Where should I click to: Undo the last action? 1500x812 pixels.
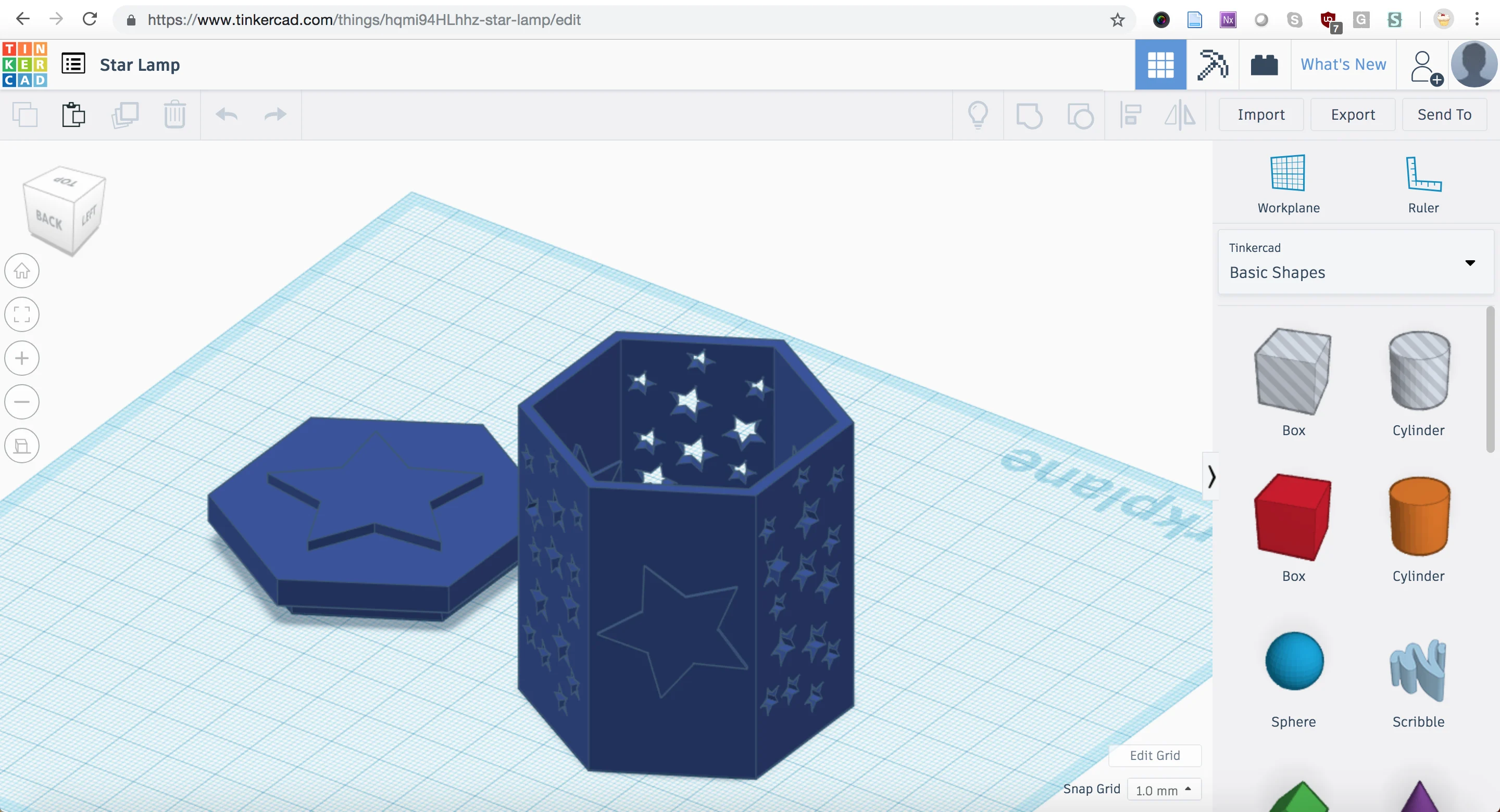227,115
